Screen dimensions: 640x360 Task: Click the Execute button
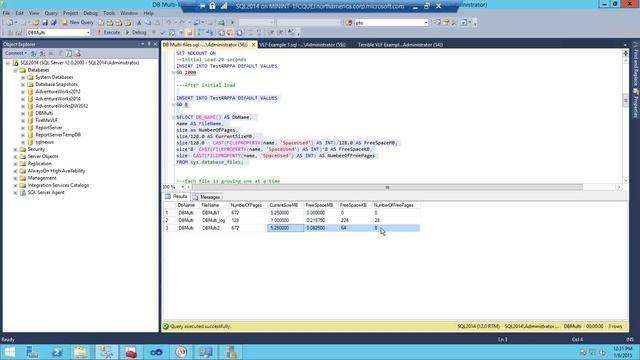108,32
